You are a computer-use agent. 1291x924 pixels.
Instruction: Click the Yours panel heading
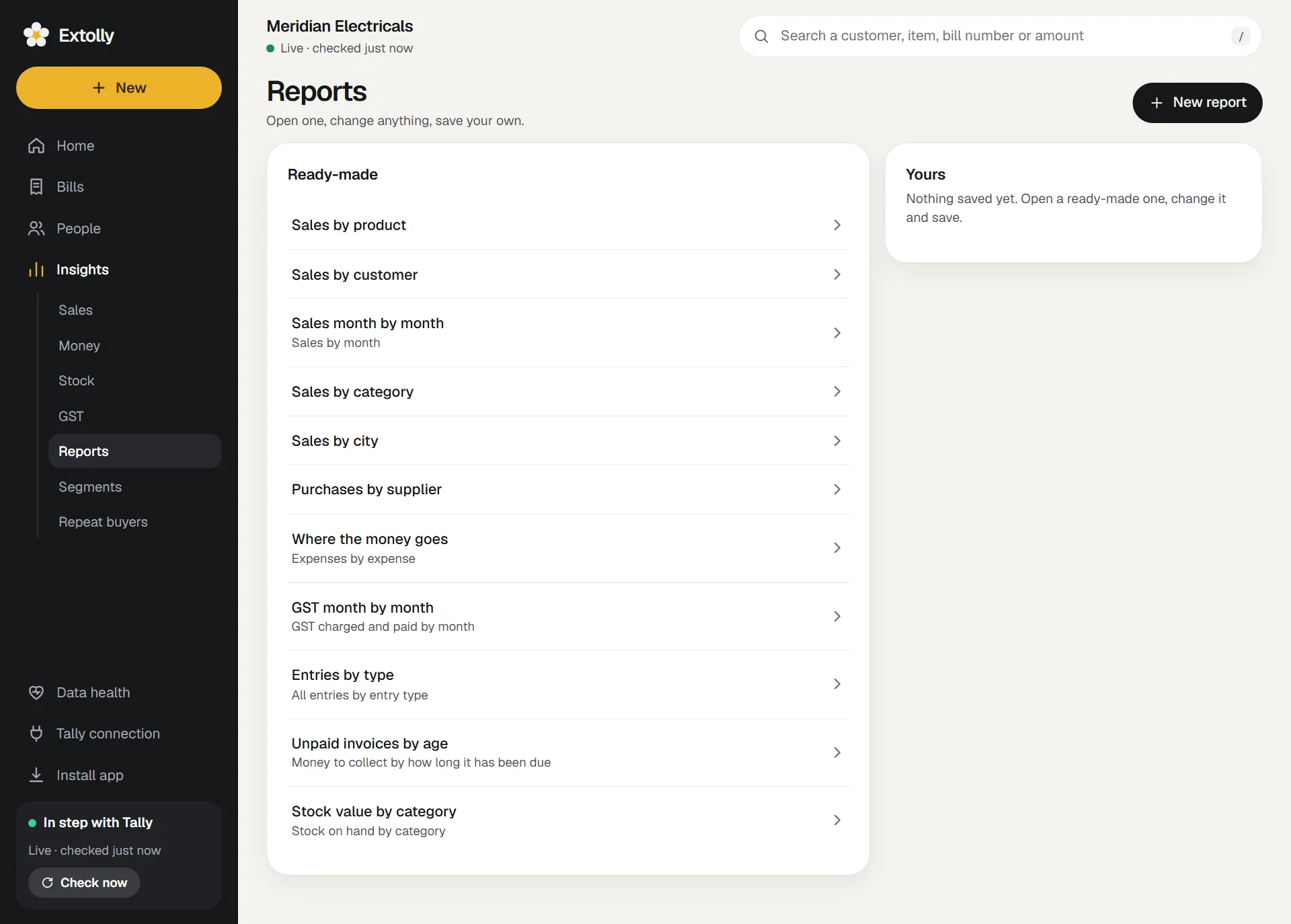click(926, 175)
